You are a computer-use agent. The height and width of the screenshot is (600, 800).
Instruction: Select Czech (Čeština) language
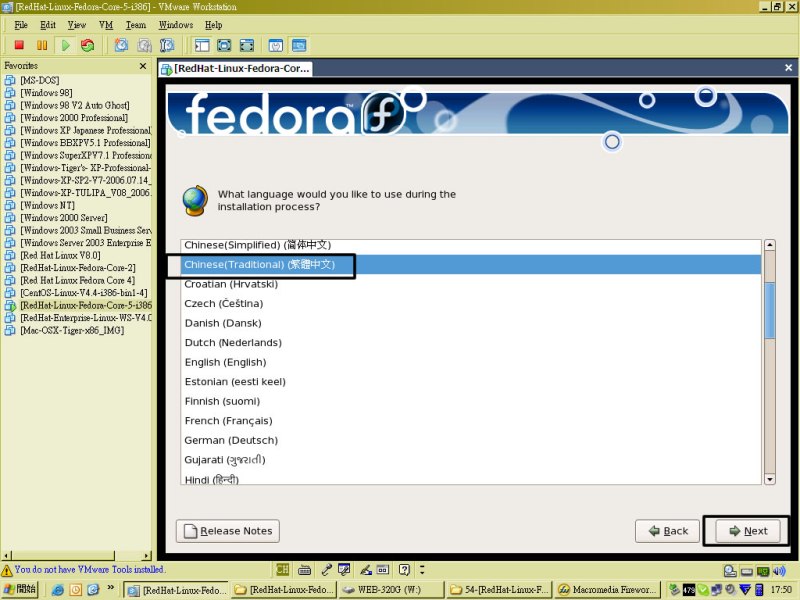pos(471,304)
